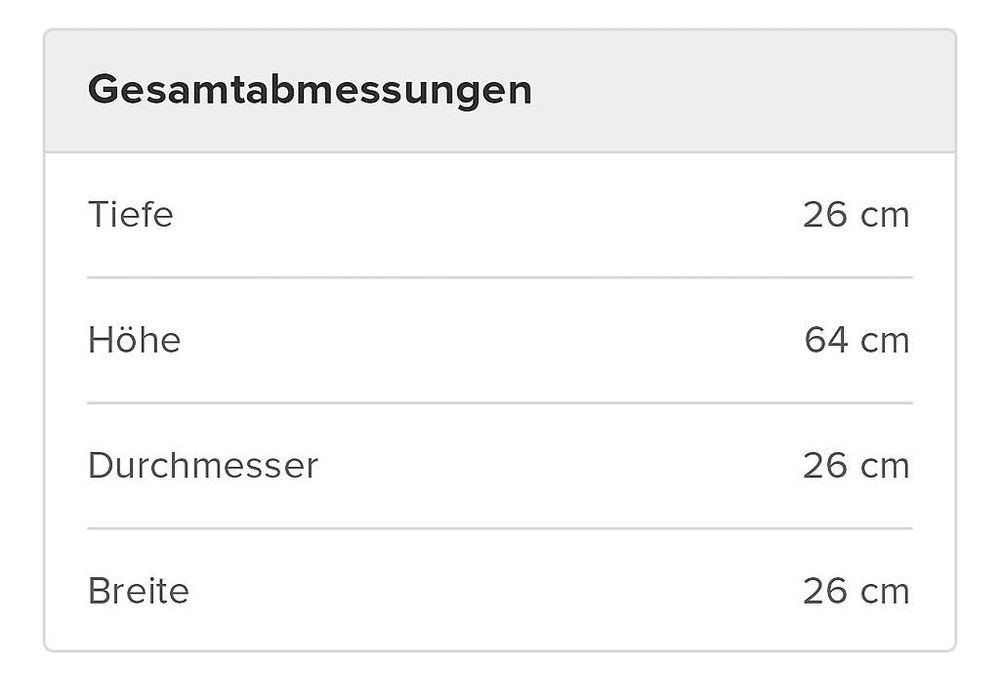Click the Breite label
This screenshot has height=678, width=1000.
point(138,591)
